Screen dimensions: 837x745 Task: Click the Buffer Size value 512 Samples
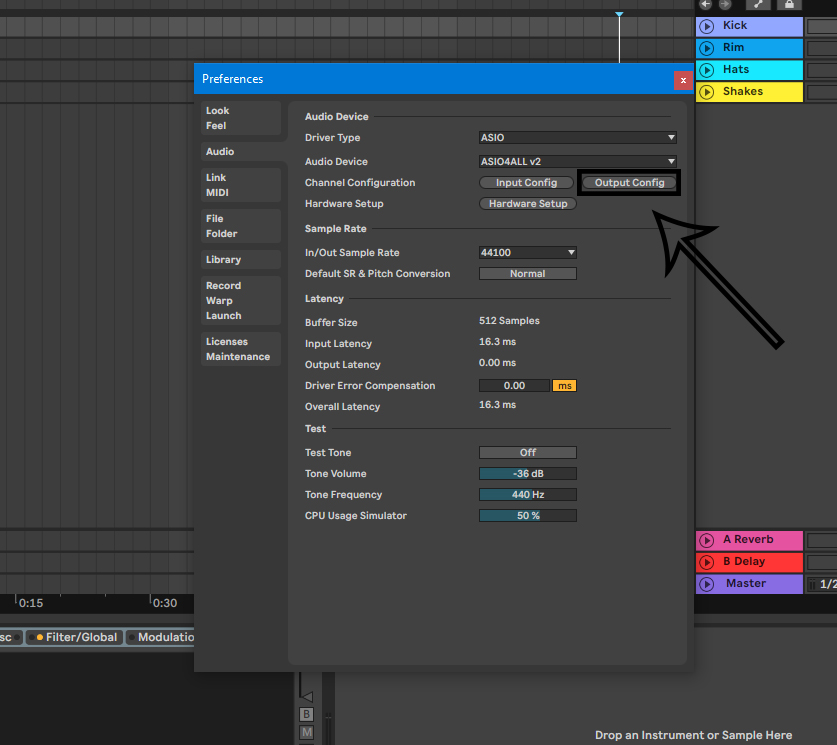coord(509,321)
